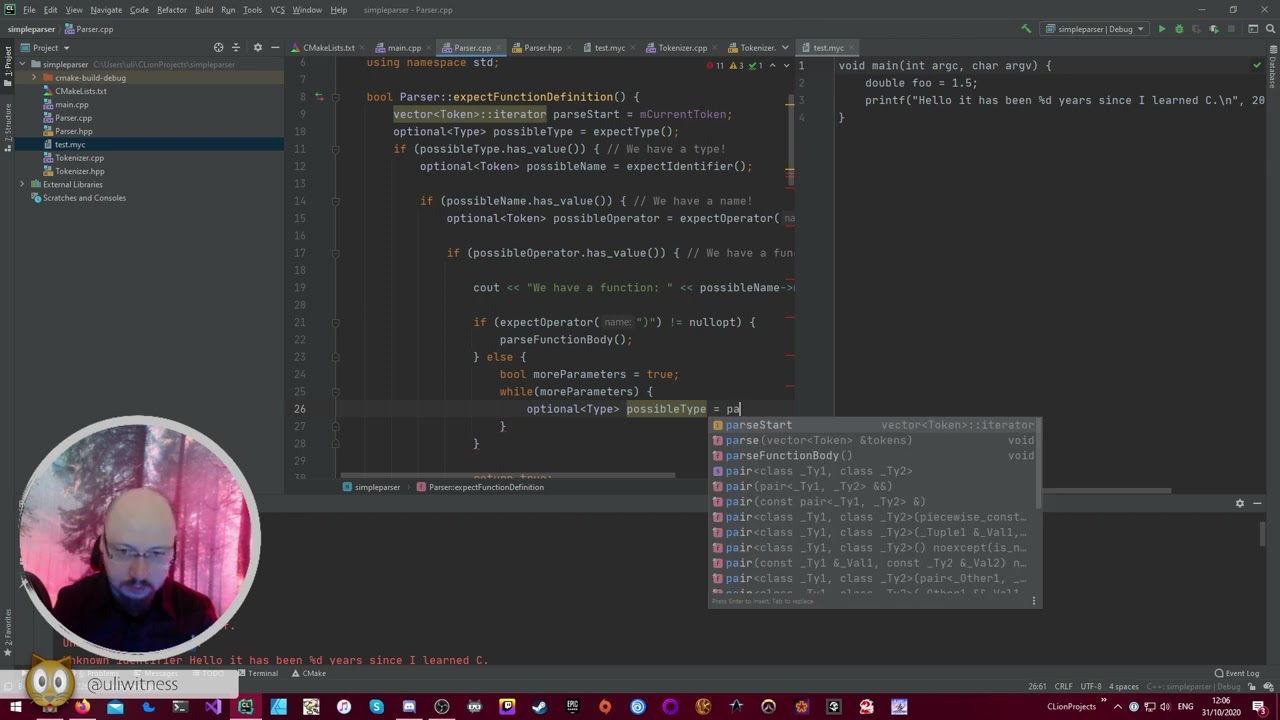Open Steam from the taskbar
Viewport: 1280px width, 720px height.
pyautogui.click(x=539, y=707)
